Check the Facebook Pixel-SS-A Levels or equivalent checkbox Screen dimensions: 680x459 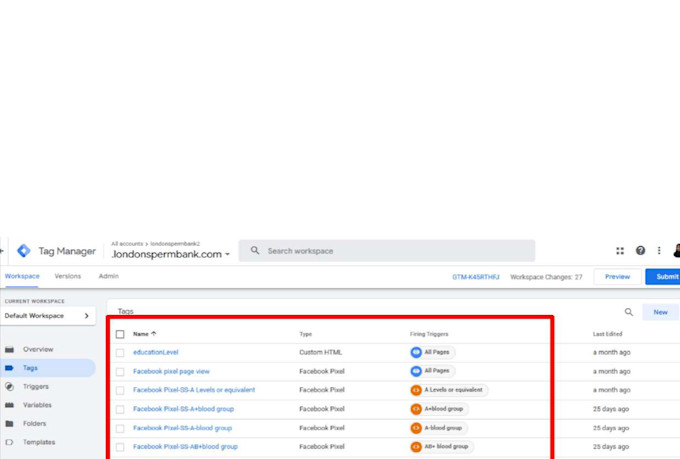point(120,390)
